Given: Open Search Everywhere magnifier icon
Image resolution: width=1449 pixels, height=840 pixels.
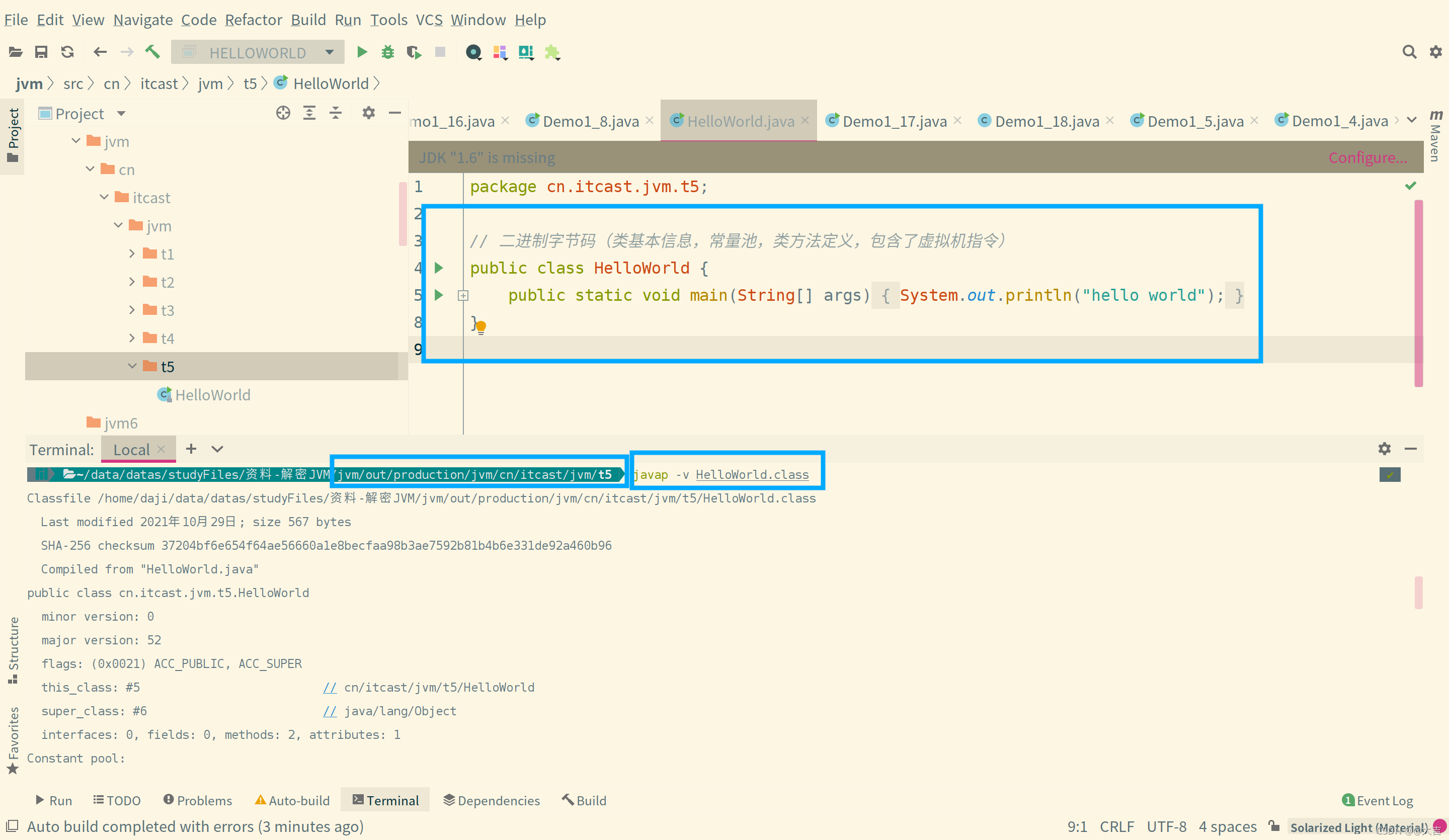Looking at the screenshot, I should (1409, 52).
